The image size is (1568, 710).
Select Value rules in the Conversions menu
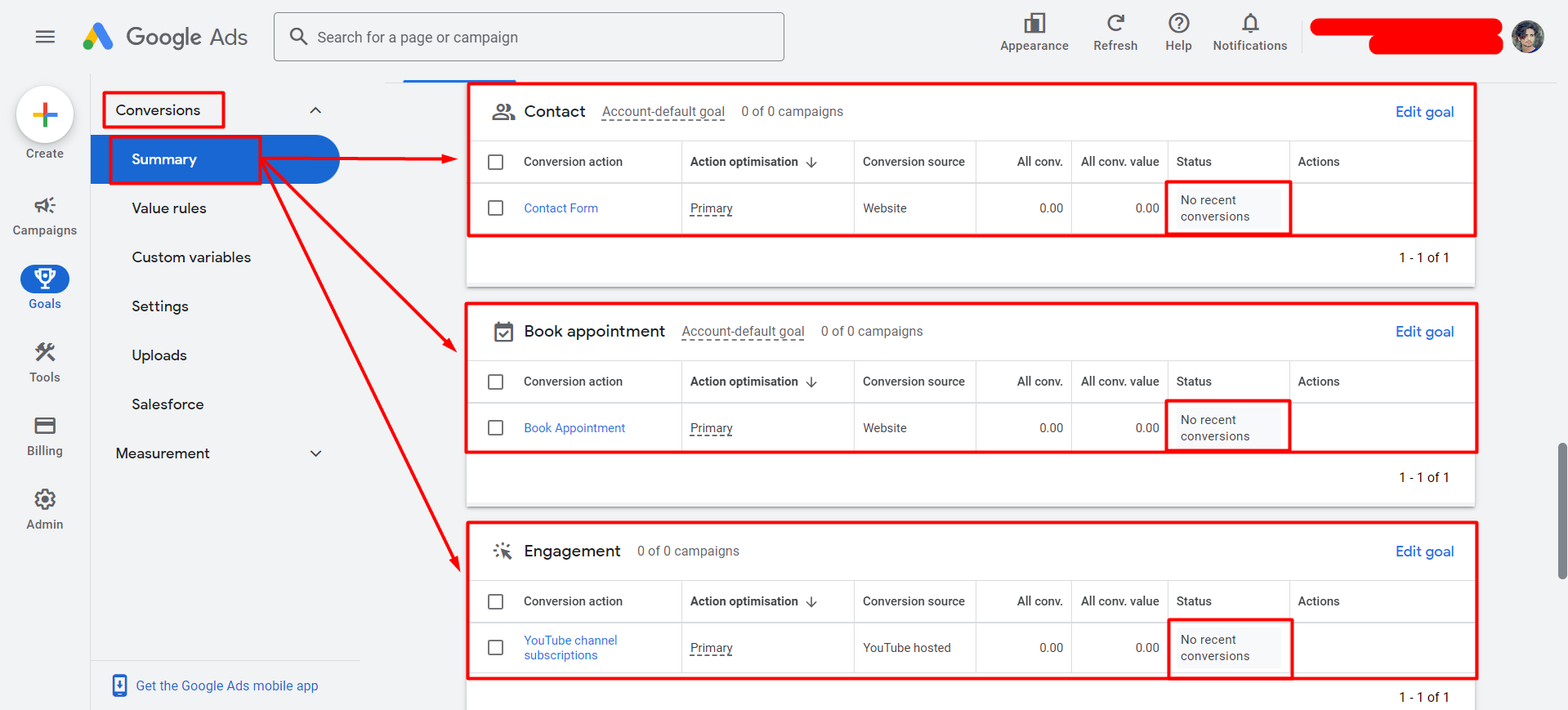tap(169, 208)
